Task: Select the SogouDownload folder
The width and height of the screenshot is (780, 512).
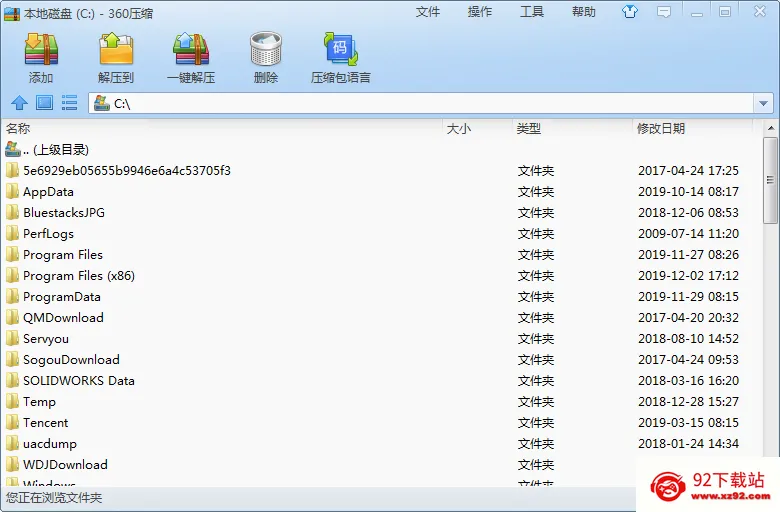Action: coord(71,360)
